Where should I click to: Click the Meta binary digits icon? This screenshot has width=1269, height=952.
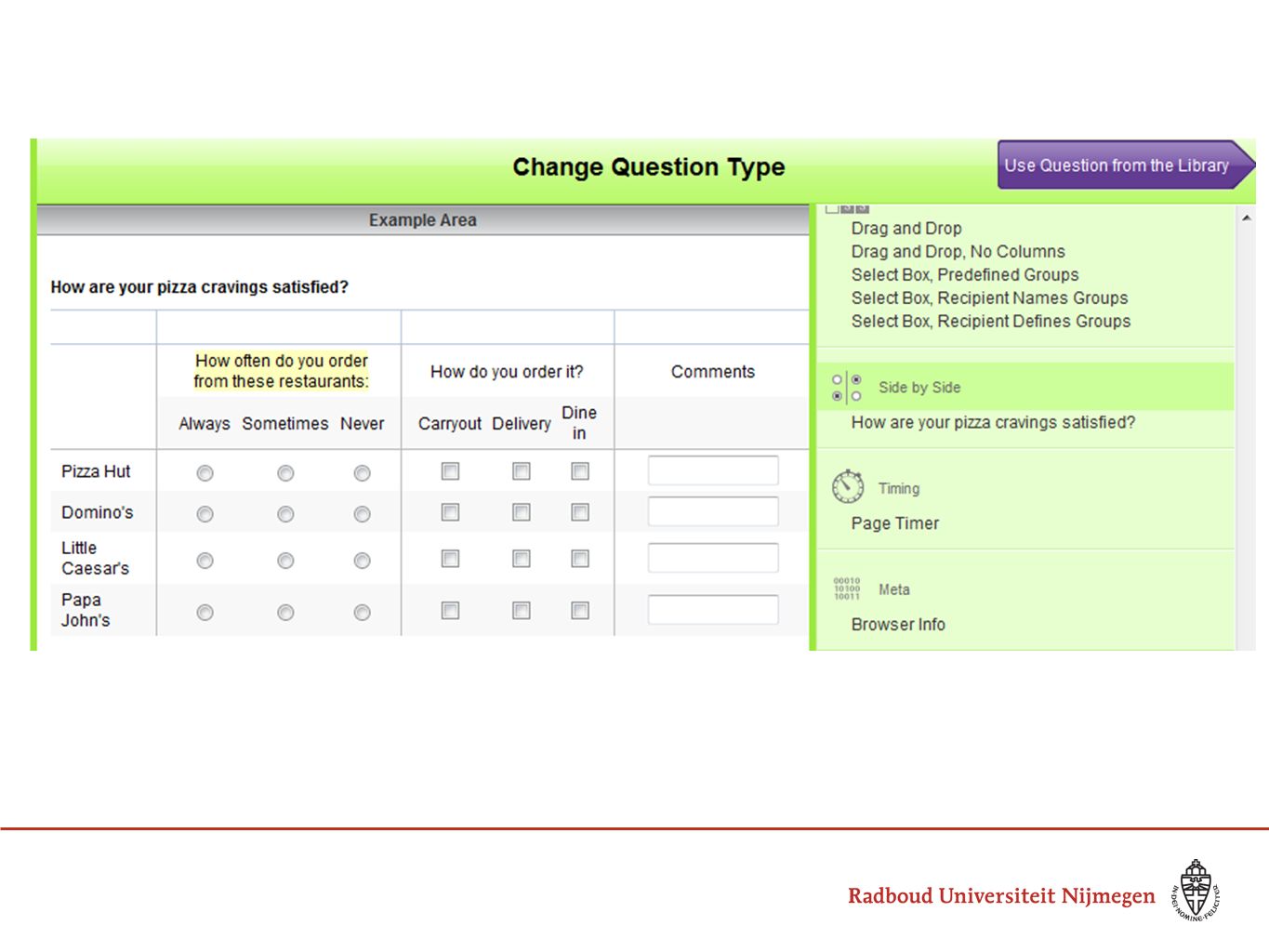coord(847,588)
